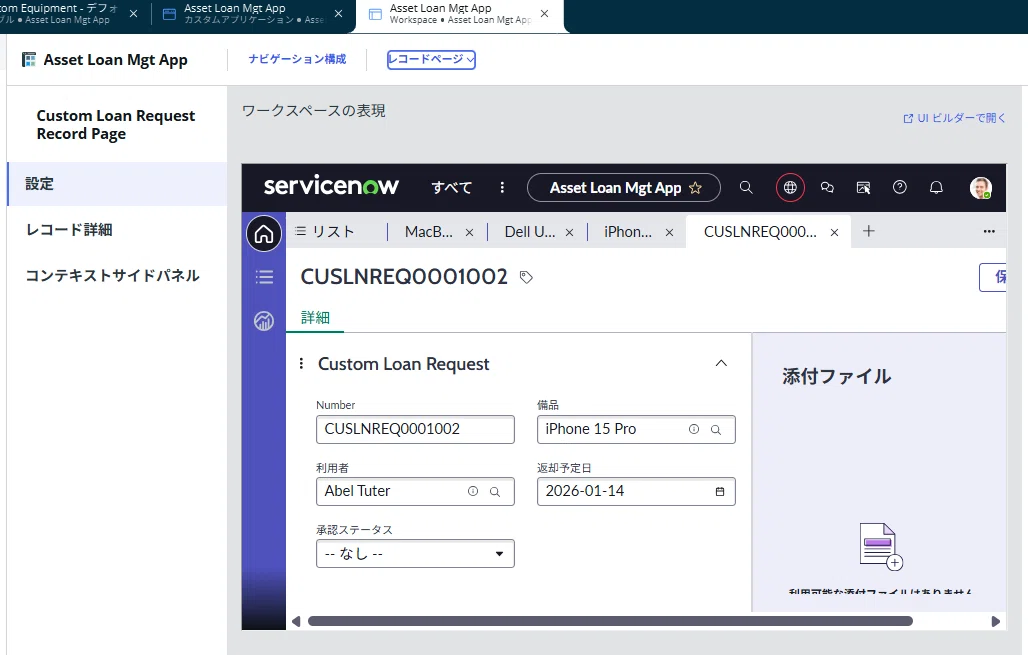1028x655 pixels.
Task: Click the vertical dots menu beside すべて
Action: [502, 188]
